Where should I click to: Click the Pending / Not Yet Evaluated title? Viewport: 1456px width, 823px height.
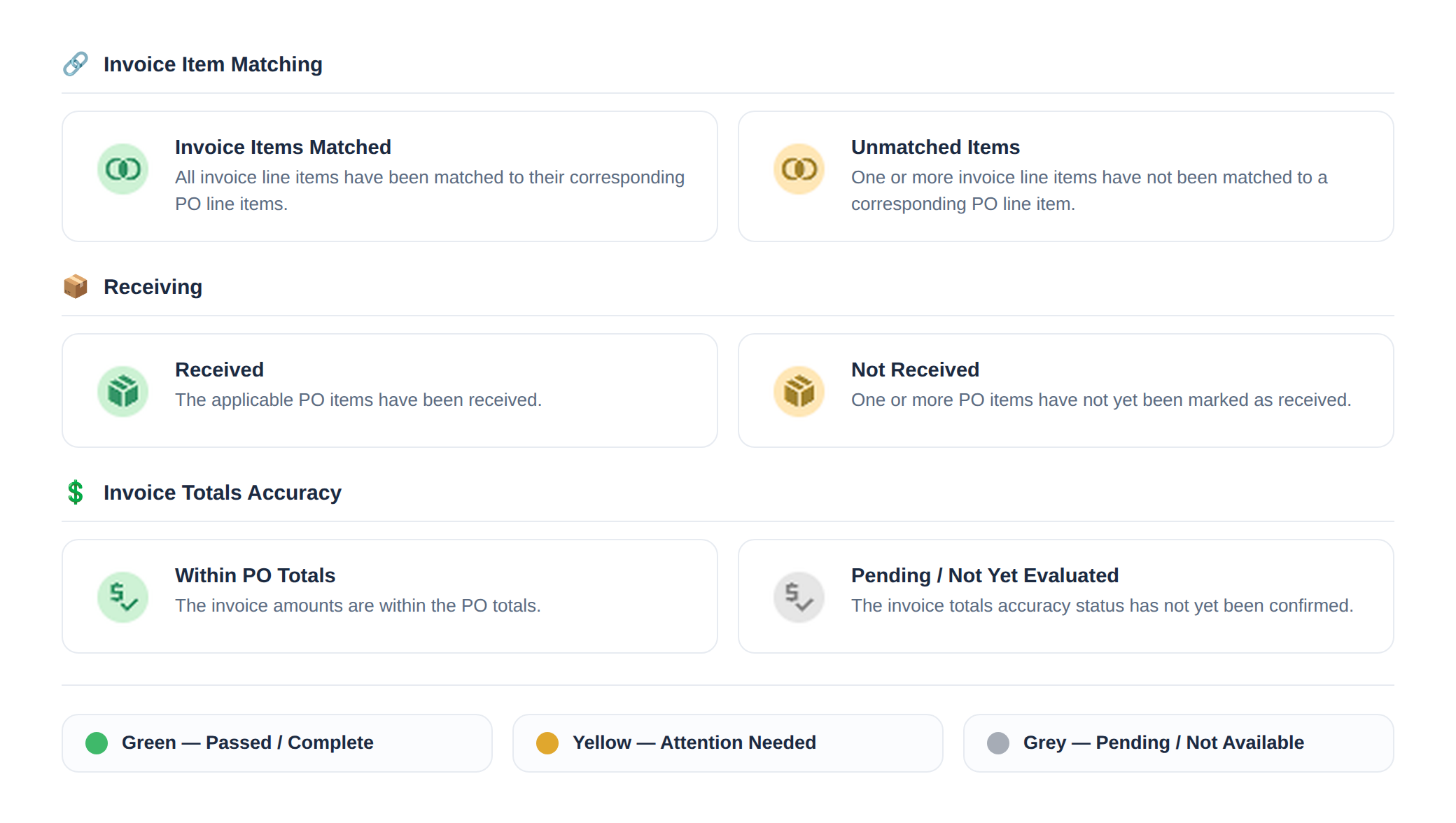point(985,575)
